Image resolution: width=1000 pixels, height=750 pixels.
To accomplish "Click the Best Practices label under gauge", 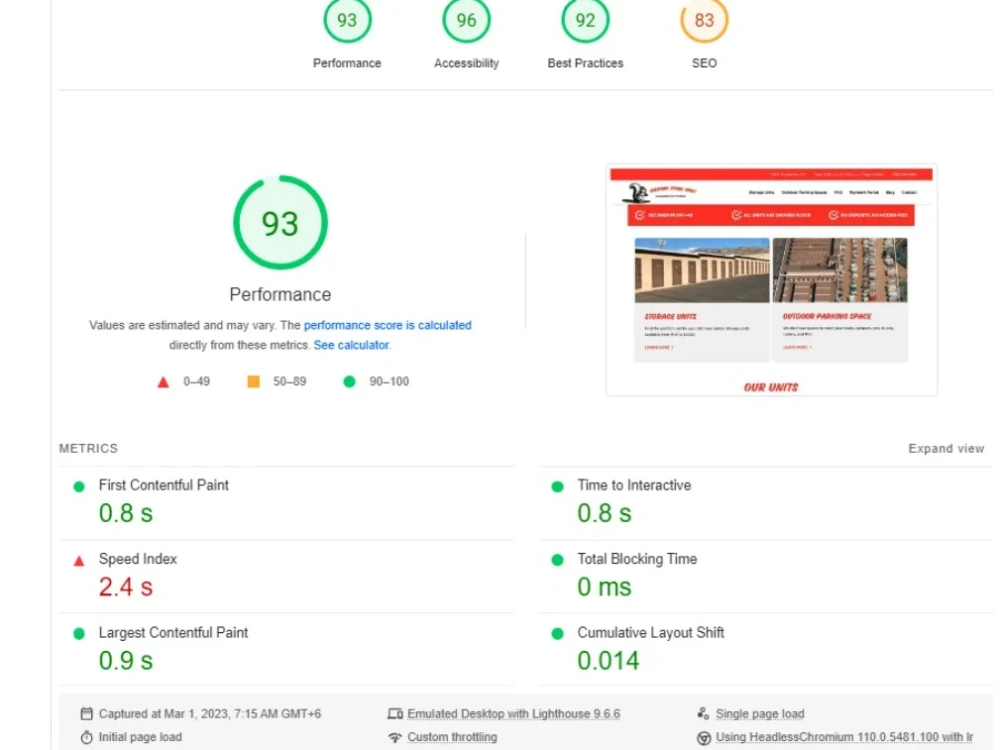I will [x=585, y=63].
